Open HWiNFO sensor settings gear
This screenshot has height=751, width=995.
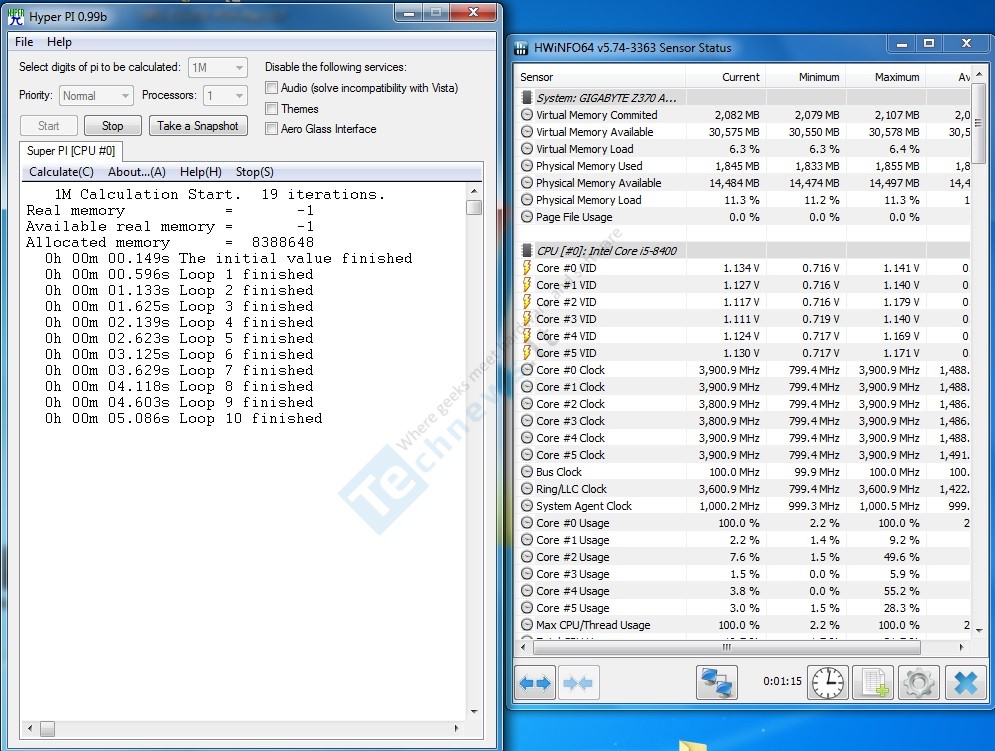point(918,683)
